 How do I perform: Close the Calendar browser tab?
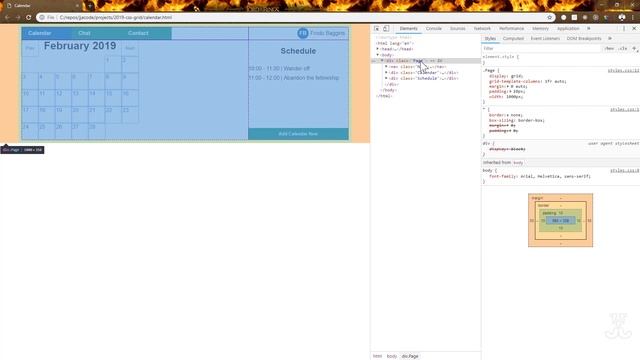coord(77,6)
